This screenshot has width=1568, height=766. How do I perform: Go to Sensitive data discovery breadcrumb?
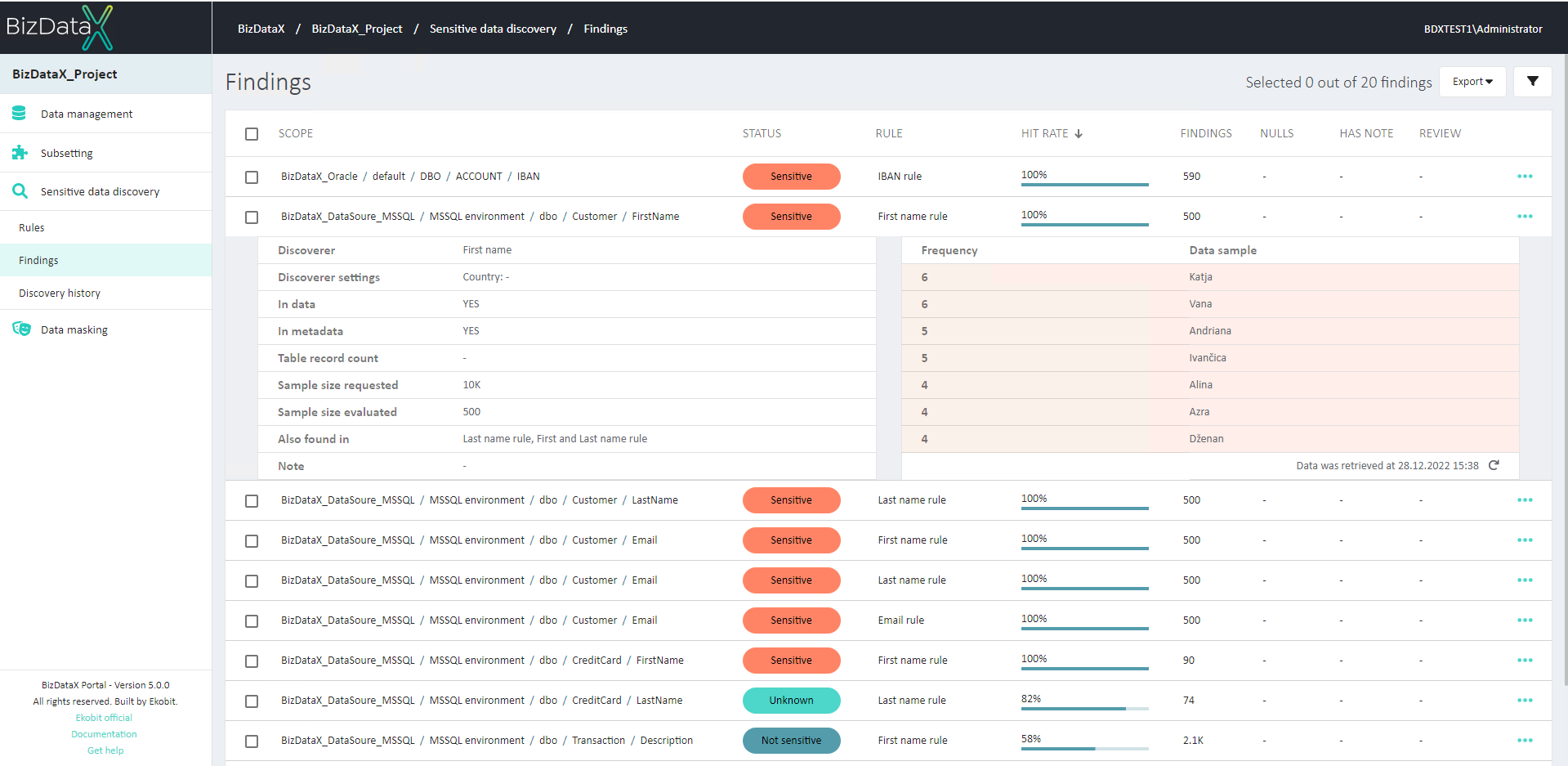[x=493, y=29]
